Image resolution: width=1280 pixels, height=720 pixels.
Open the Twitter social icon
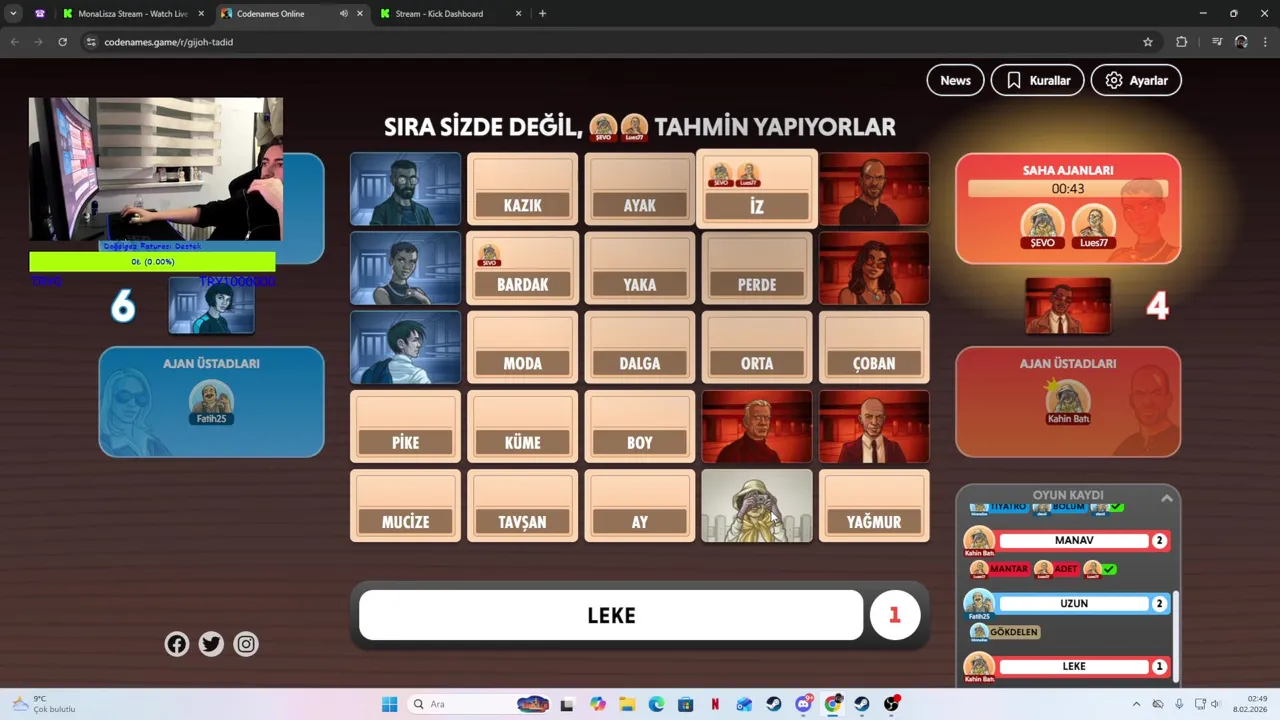tap(211, 644)
